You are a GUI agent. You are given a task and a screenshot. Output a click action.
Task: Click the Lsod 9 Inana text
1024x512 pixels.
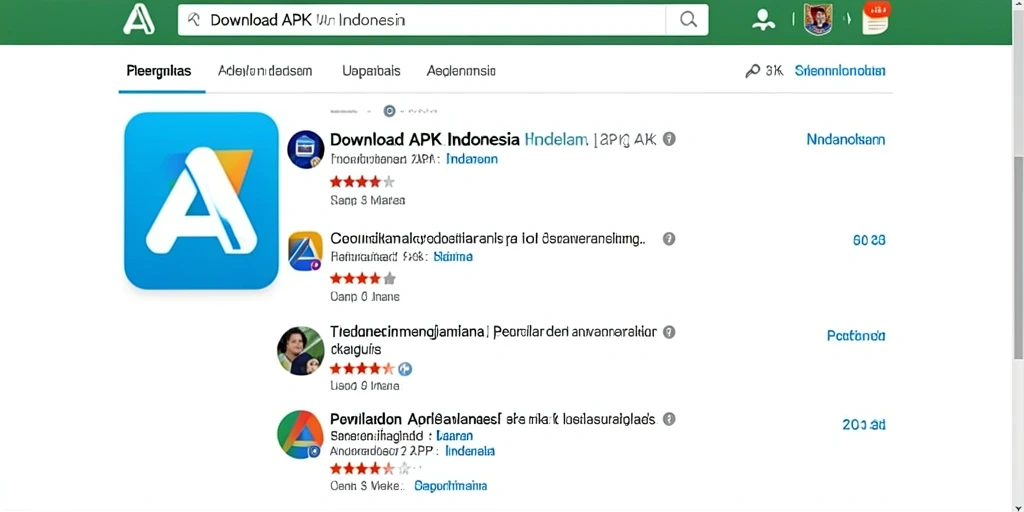point(365,386)
